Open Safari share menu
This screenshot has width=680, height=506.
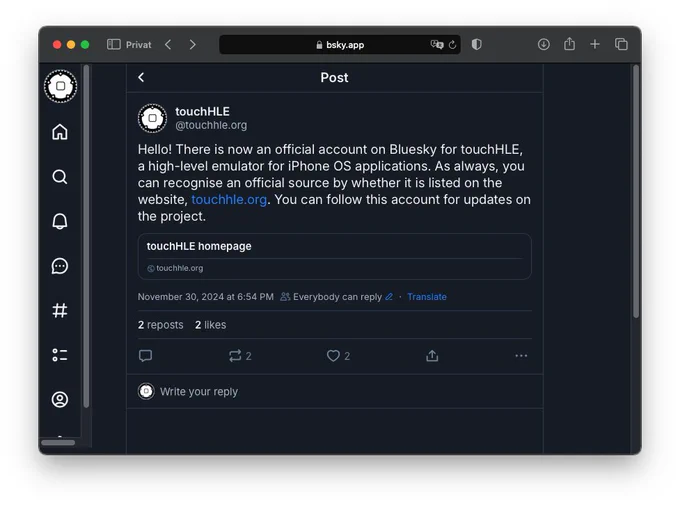[x=569, y=44]
